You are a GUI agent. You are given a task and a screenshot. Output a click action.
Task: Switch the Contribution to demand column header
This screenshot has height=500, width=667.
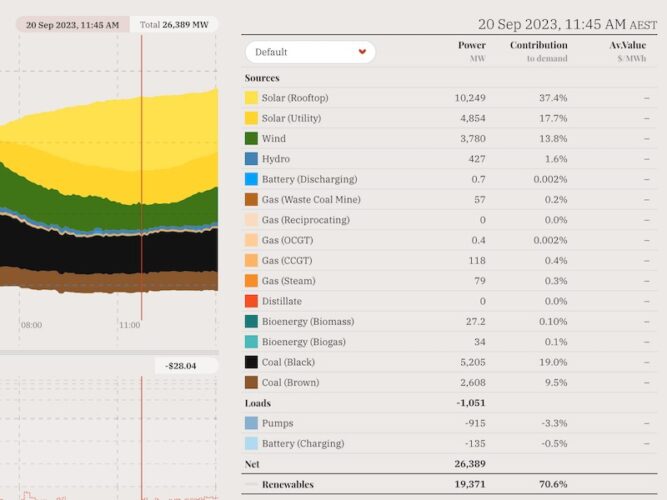tap(538, 51)
